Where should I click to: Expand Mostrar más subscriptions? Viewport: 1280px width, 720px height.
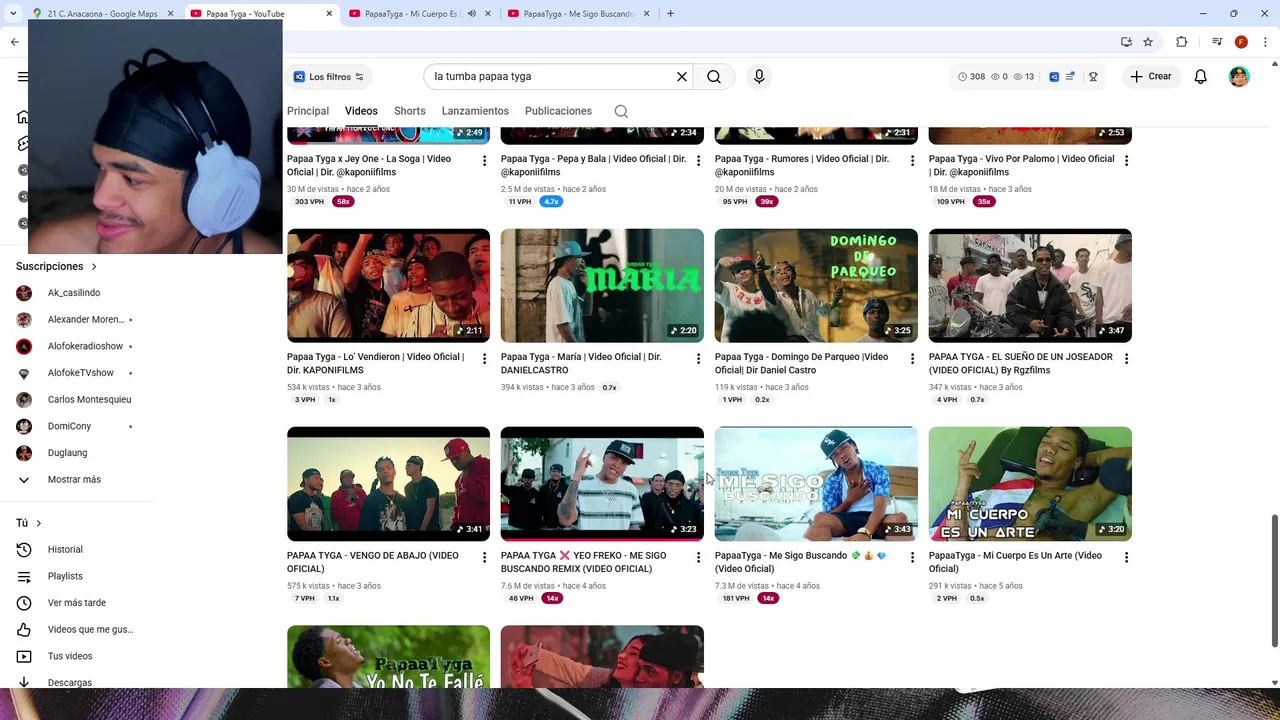pos(75,480)
